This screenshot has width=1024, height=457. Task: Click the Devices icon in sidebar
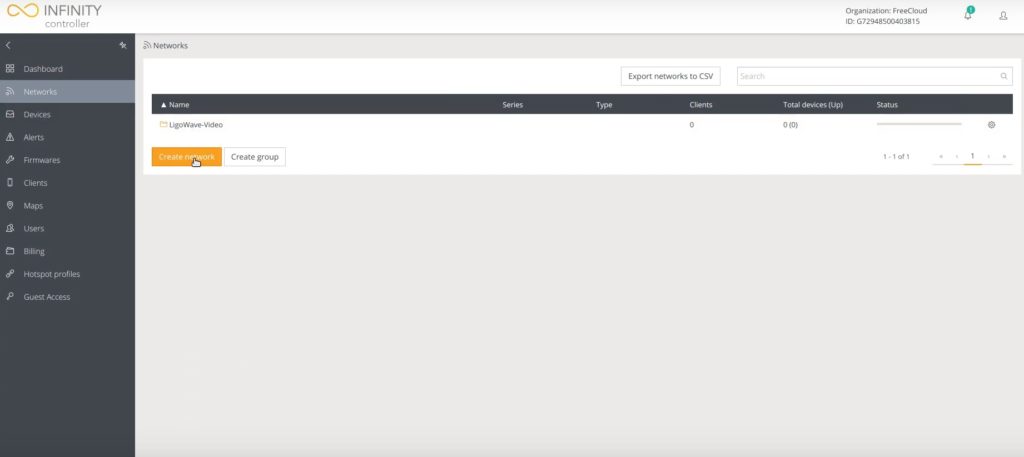[10, 114]
